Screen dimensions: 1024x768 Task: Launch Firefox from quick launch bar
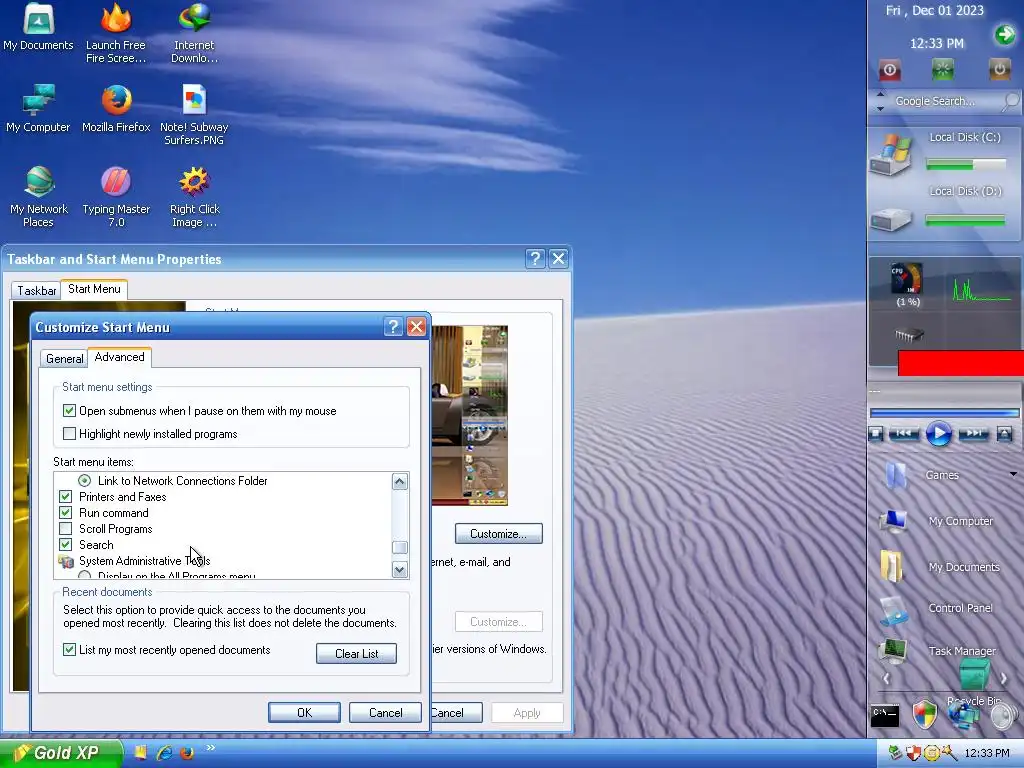pyautogui.click(x=187, y=752)
